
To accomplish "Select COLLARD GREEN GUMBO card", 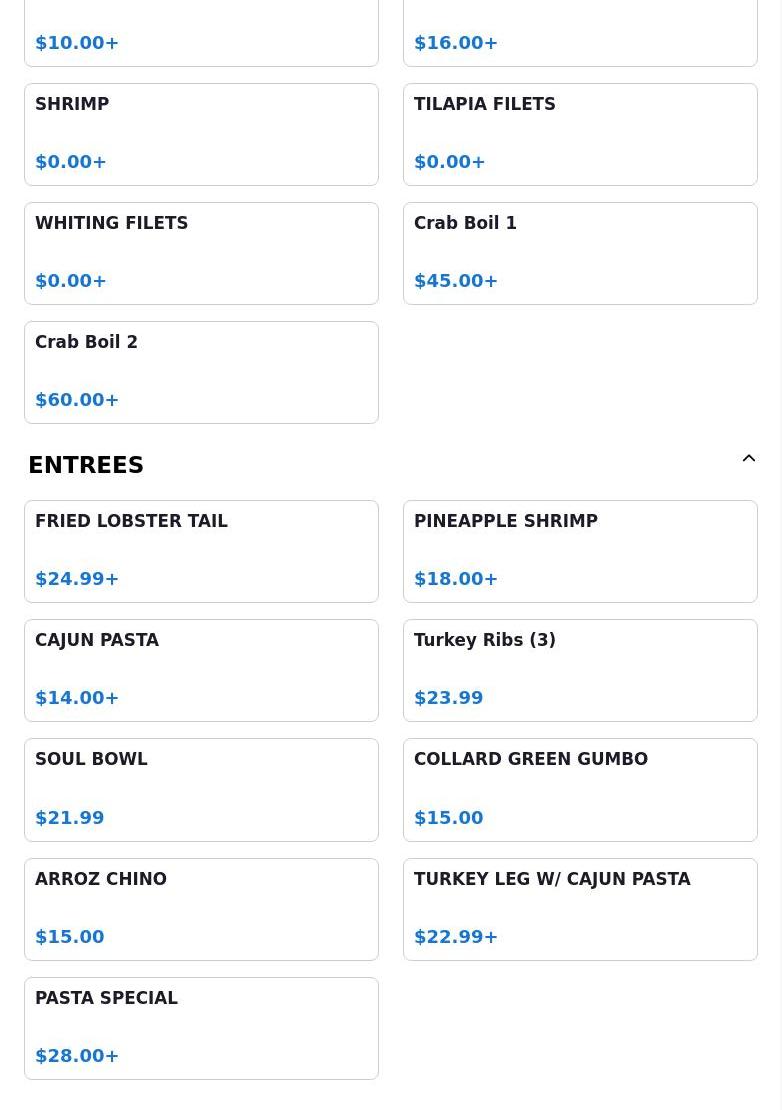I will pos(580,790).
